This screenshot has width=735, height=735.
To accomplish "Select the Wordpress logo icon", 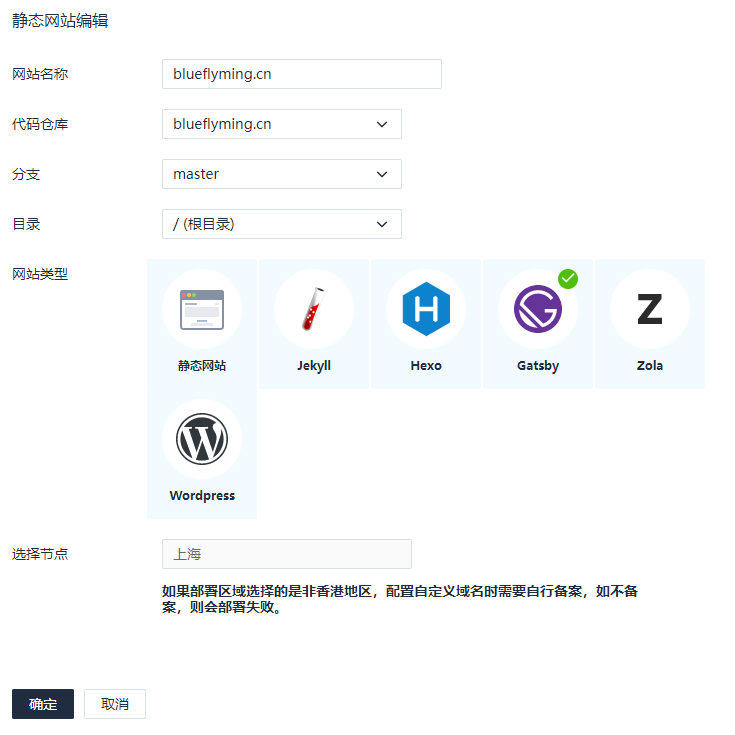I will click(202, 439).
